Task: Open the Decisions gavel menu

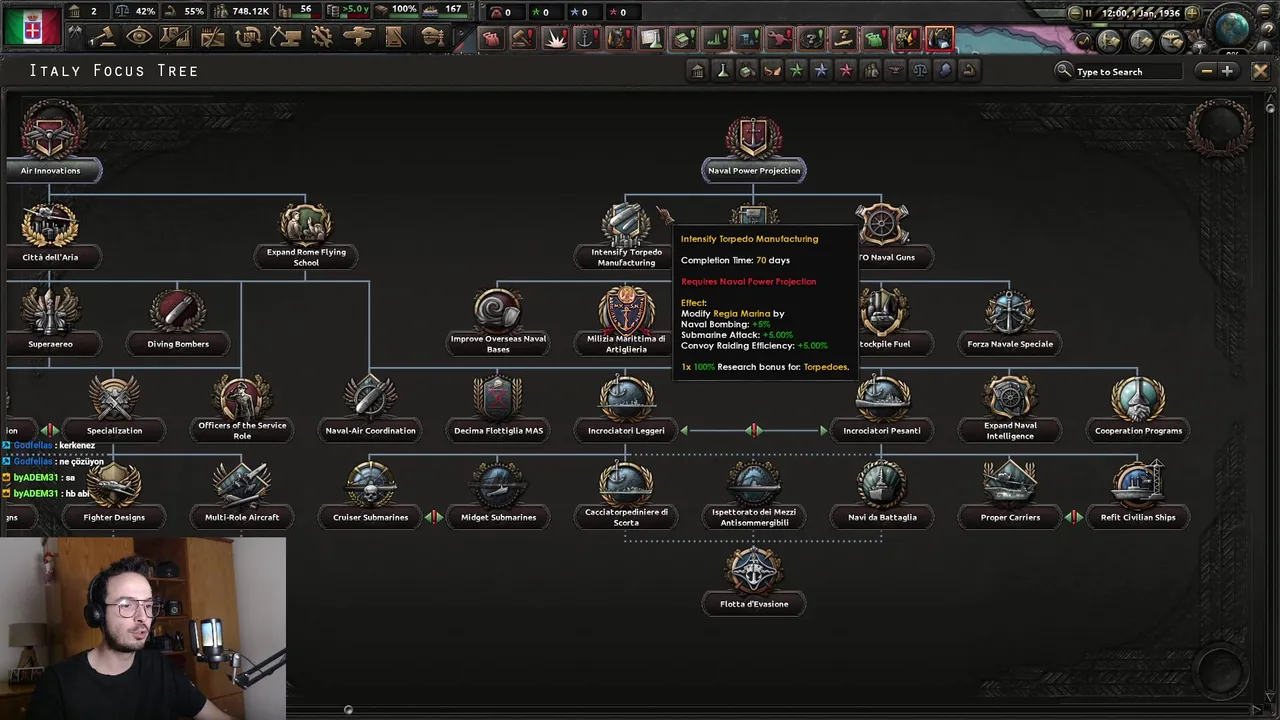Action: tap(103, 37)
